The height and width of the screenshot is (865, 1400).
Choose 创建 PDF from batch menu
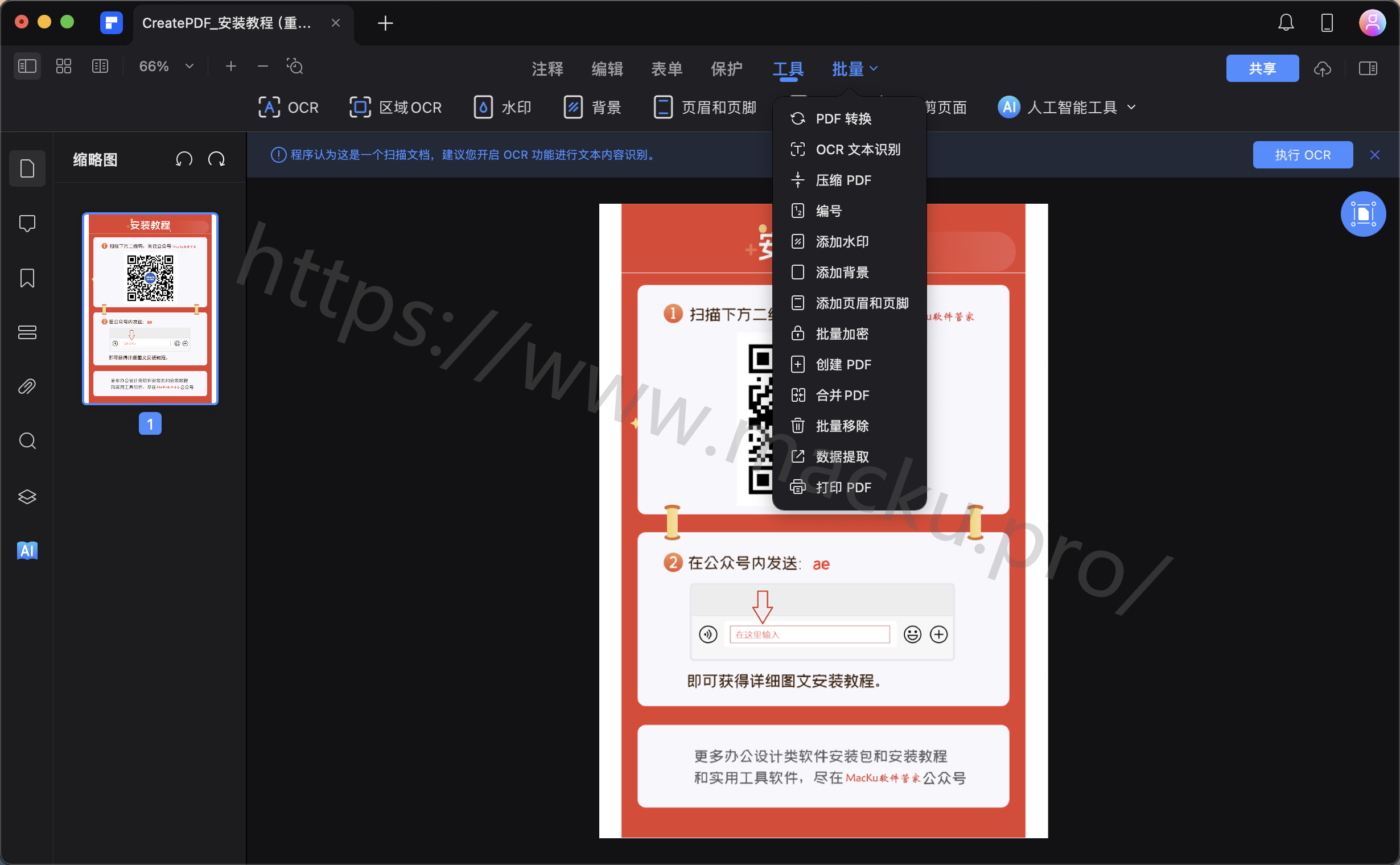[x=849, y=364]
